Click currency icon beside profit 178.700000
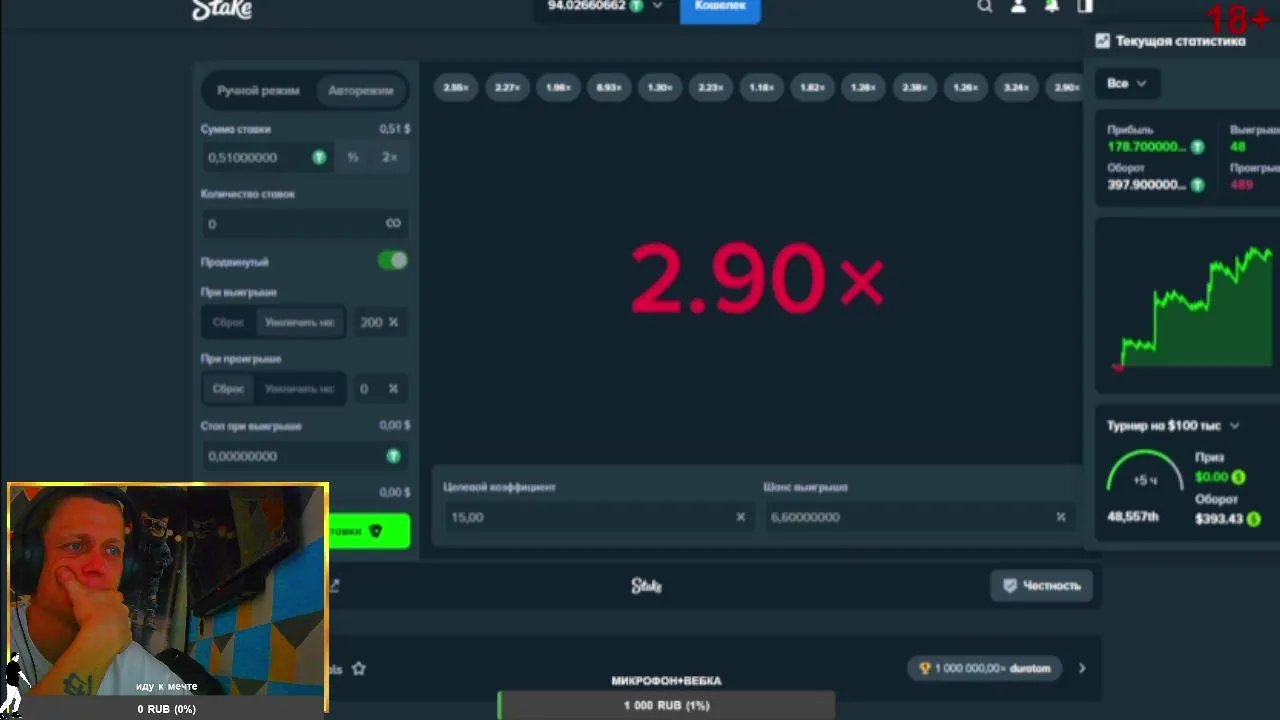 click(x=1197, y=147)
